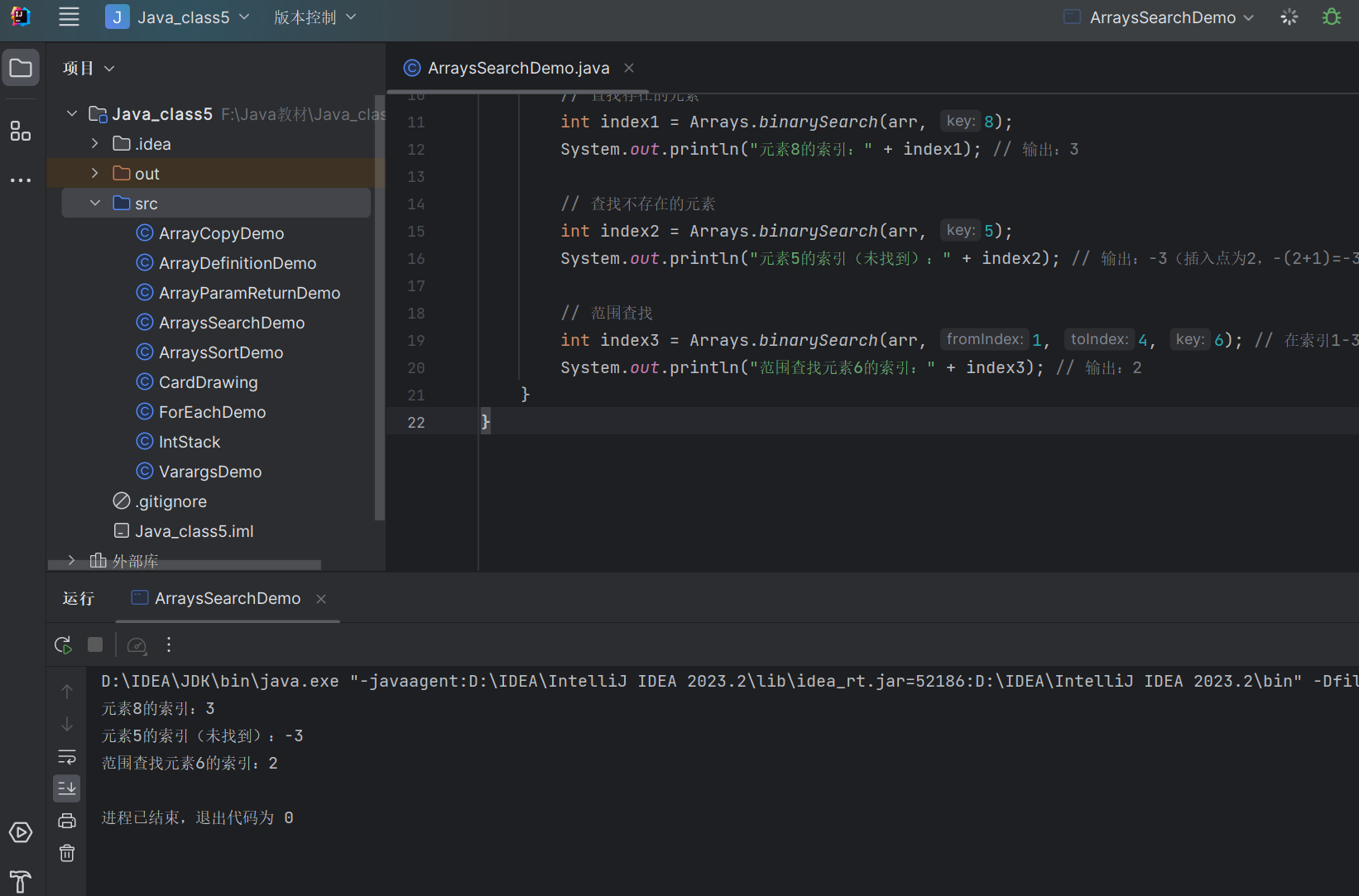The height and width of the screenshot is (896, 1359).
Task: Open the Java_class5 project dropdown
Action: click(178, 17)
